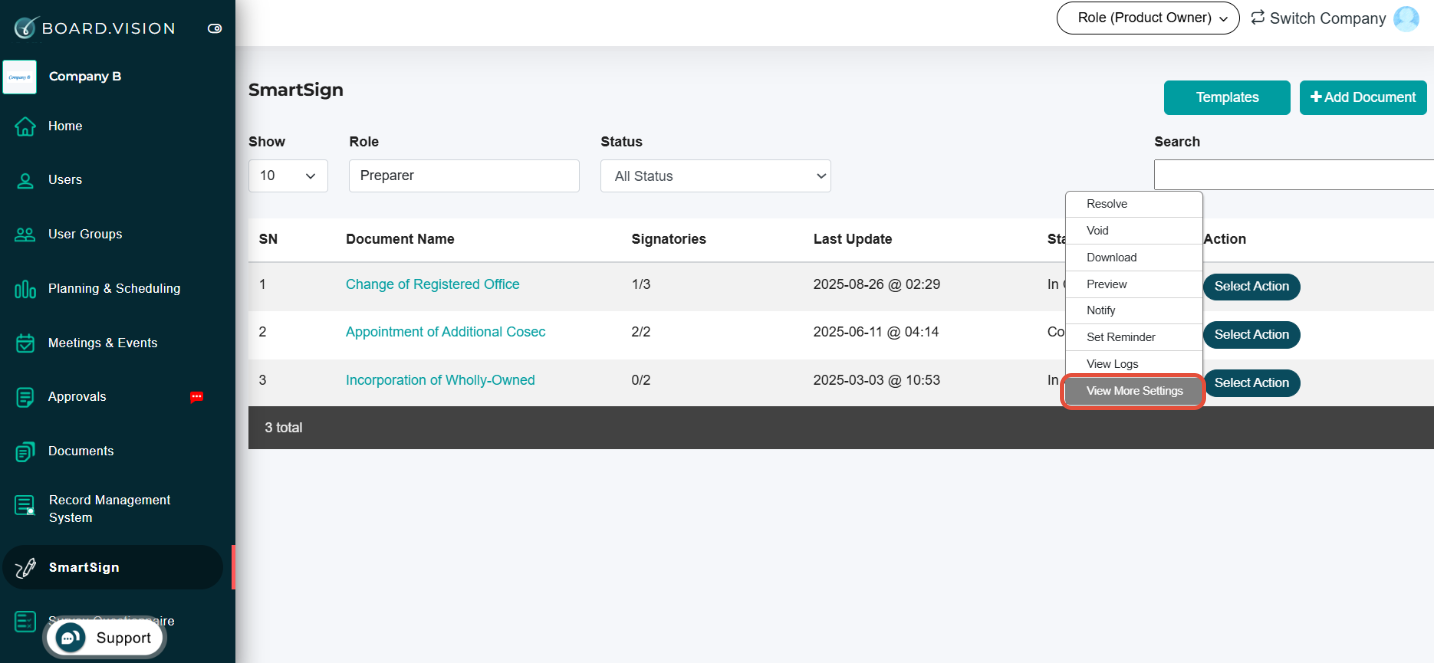Viewport: 1434px width, 663px height.
Task: Choose Download from the action menu
Action: click(1134, 257)
